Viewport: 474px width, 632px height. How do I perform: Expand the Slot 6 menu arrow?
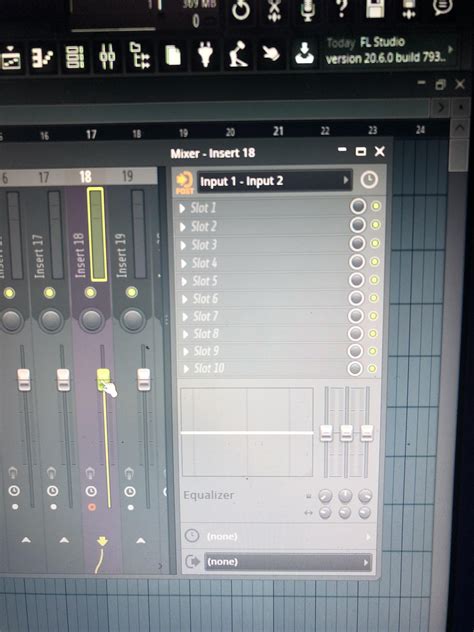[x=185, y=299]
